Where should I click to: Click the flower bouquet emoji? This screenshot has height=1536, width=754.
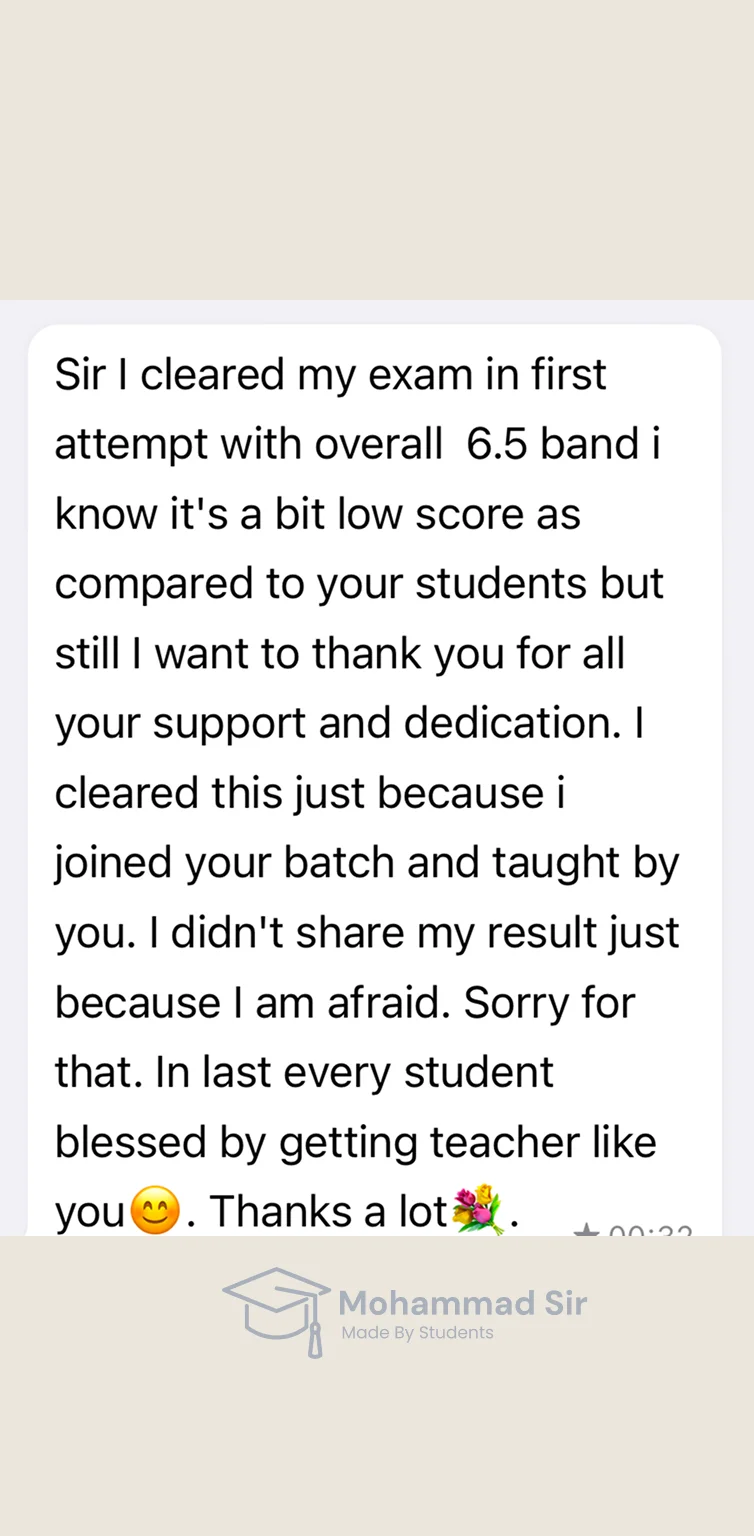[x=477, y=1209]
